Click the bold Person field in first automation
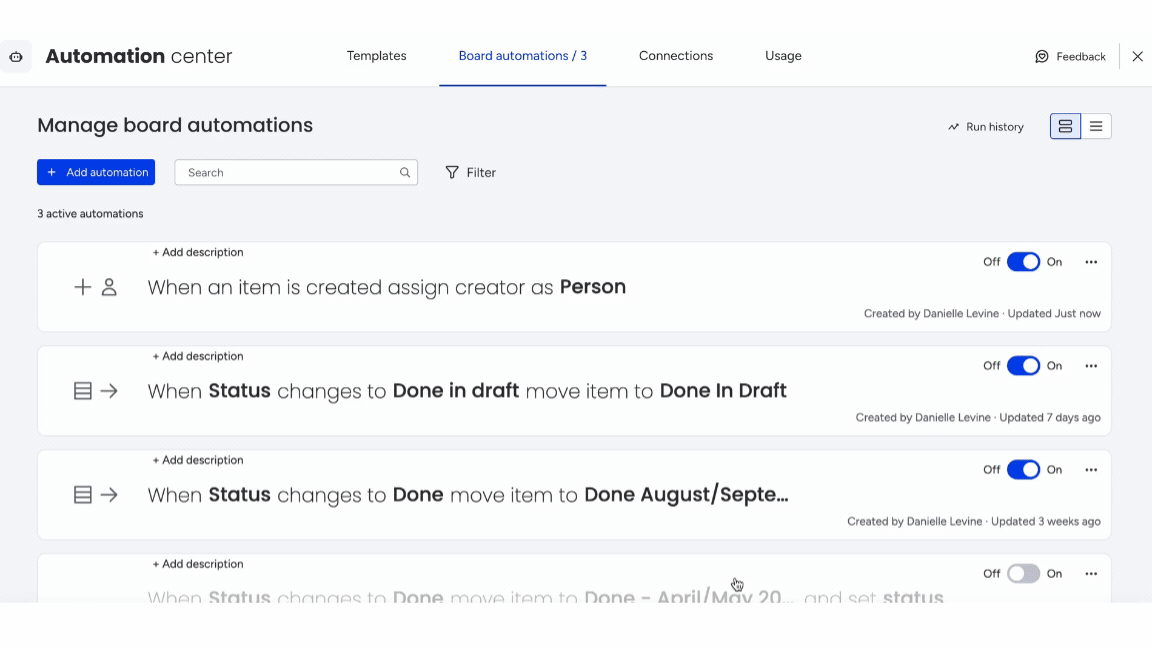This screenshot has height=648, width=1152. tap(593, 287)
